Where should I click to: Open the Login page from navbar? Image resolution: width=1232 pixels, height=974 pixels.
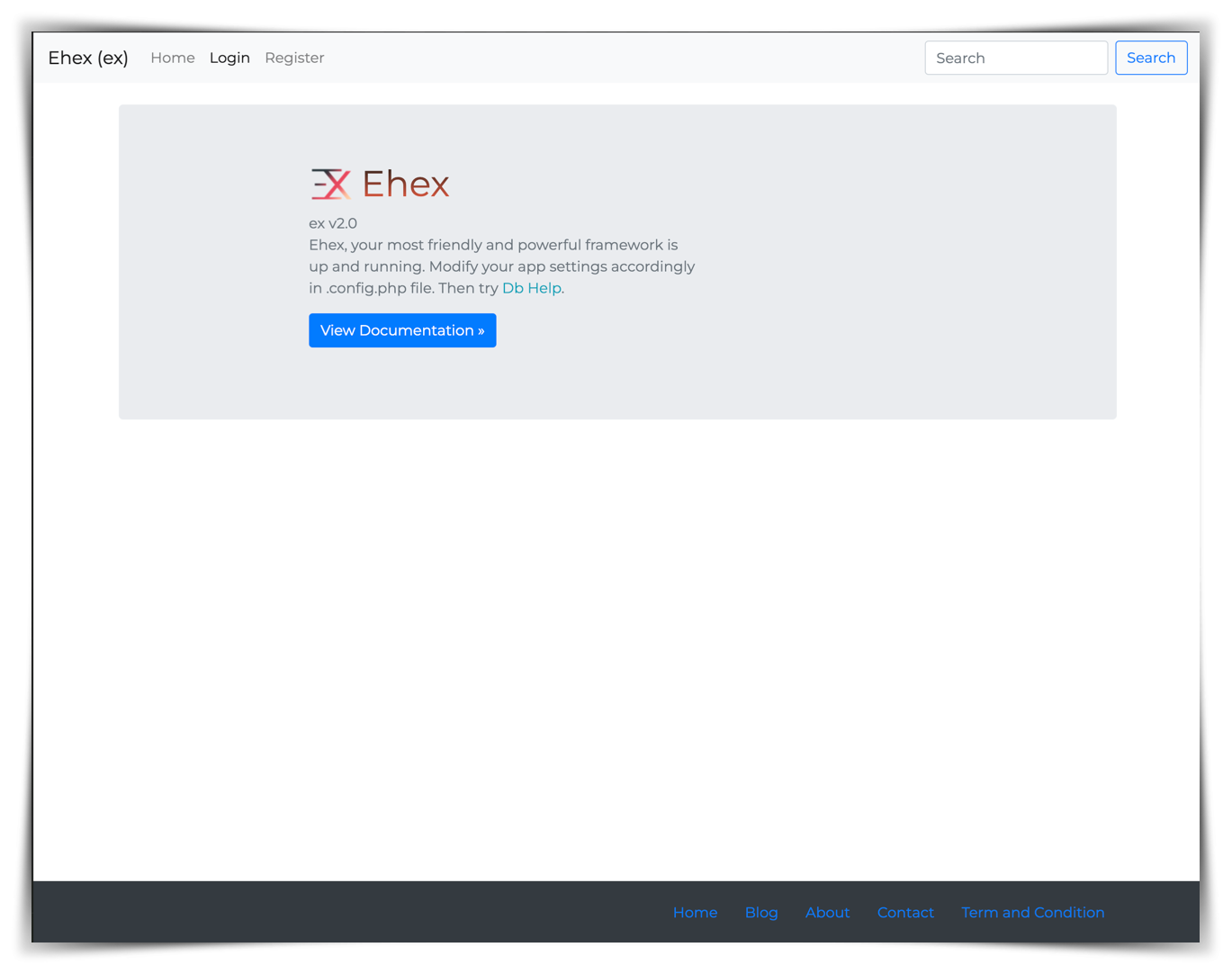pyautogui.click(x=229, y=58)
